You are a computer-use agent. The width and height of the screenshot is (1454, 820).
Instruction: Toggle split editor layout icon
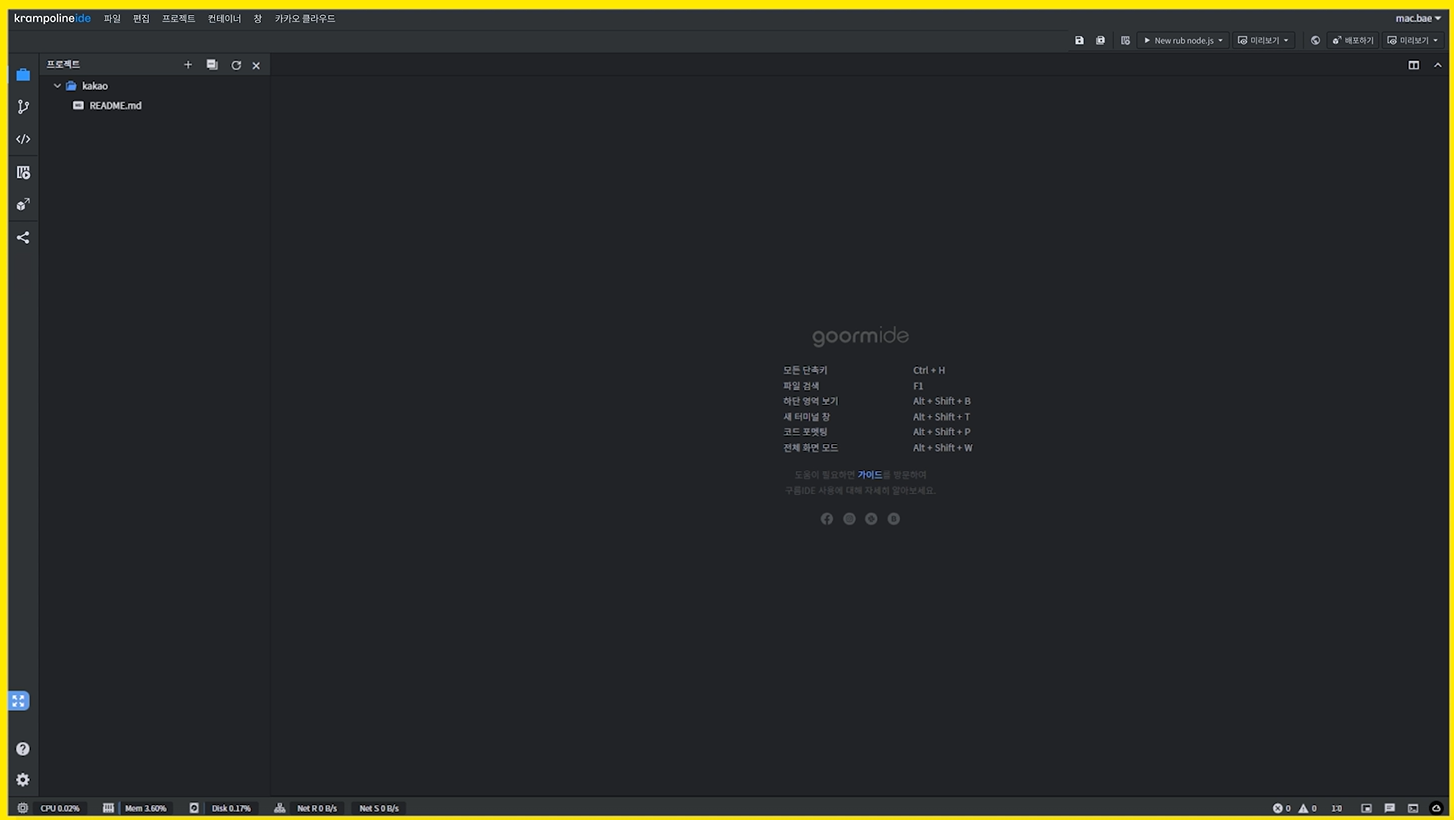tap(1414, 65)
